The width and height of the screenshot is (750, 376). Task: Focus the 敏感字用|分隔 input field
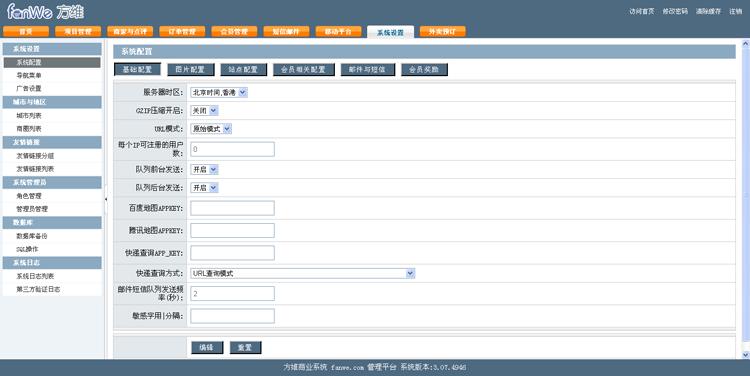coord(232,316)
